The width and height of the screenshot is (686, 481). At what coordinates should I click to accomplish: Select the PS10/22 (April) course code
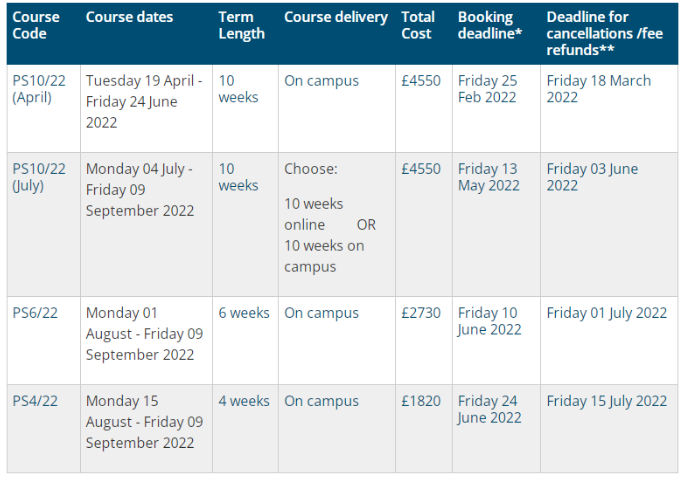[x=39, y=89]
